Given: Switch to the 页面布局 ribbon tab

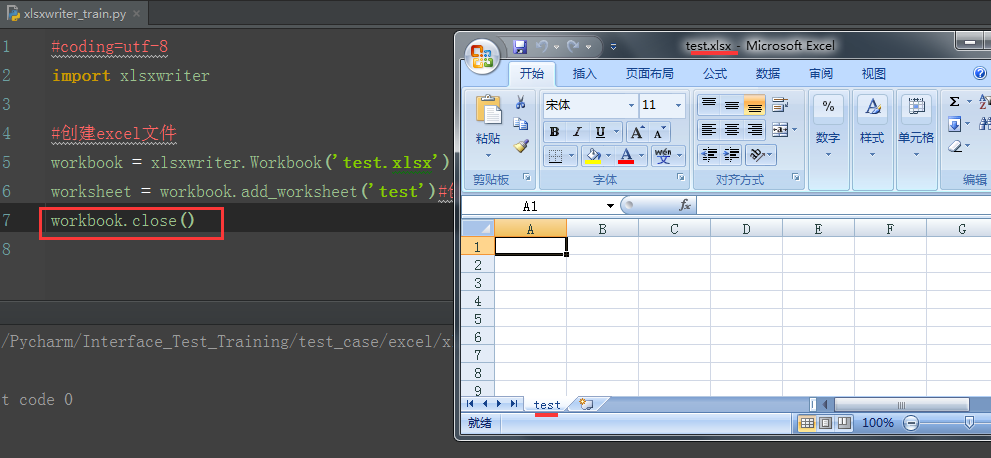Looking at the screenshot, I should (x=650, y=74).
